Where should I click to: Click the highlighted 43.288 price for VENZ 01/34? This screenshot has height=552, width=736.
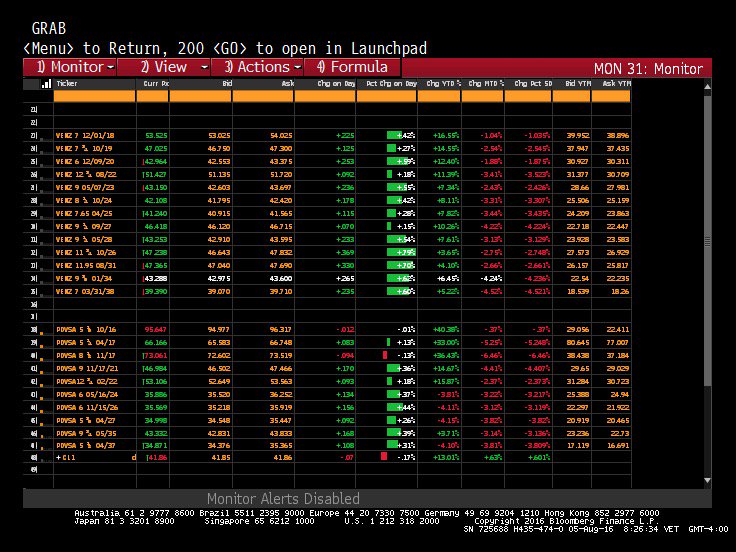(x=156, y=279)
